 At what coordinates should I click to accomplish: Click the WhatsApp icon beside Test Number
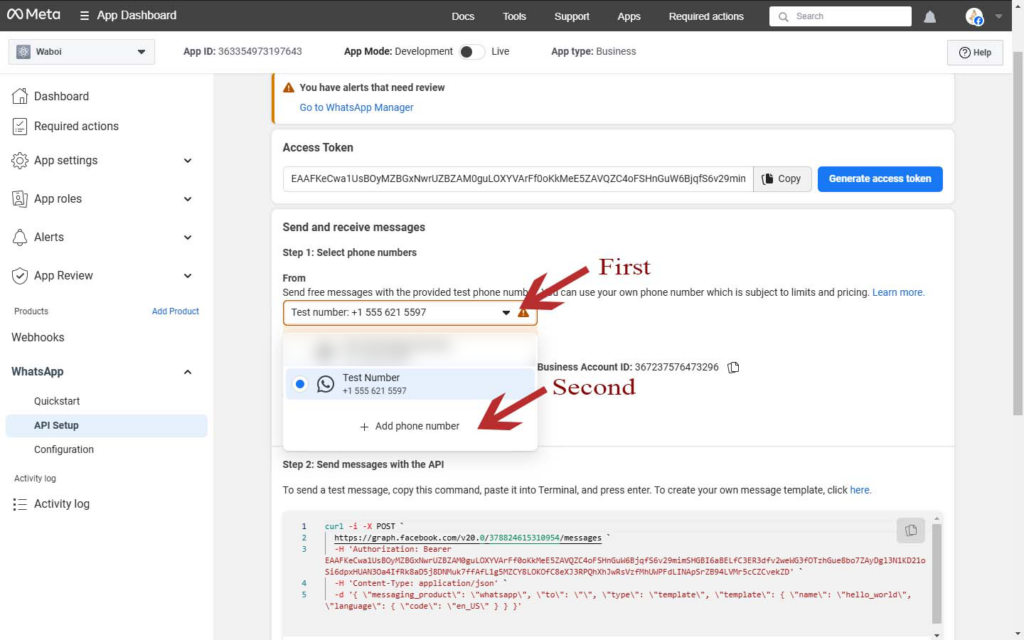325,384
